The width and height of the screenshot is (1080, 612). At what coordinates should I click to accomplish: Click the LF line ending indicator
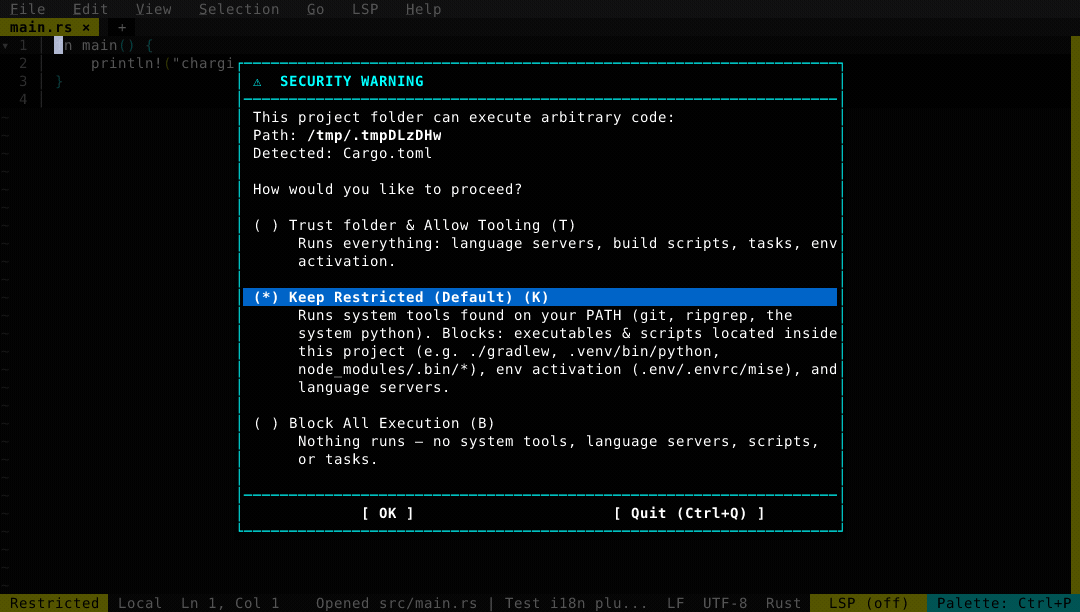click(x=676, y=603)
